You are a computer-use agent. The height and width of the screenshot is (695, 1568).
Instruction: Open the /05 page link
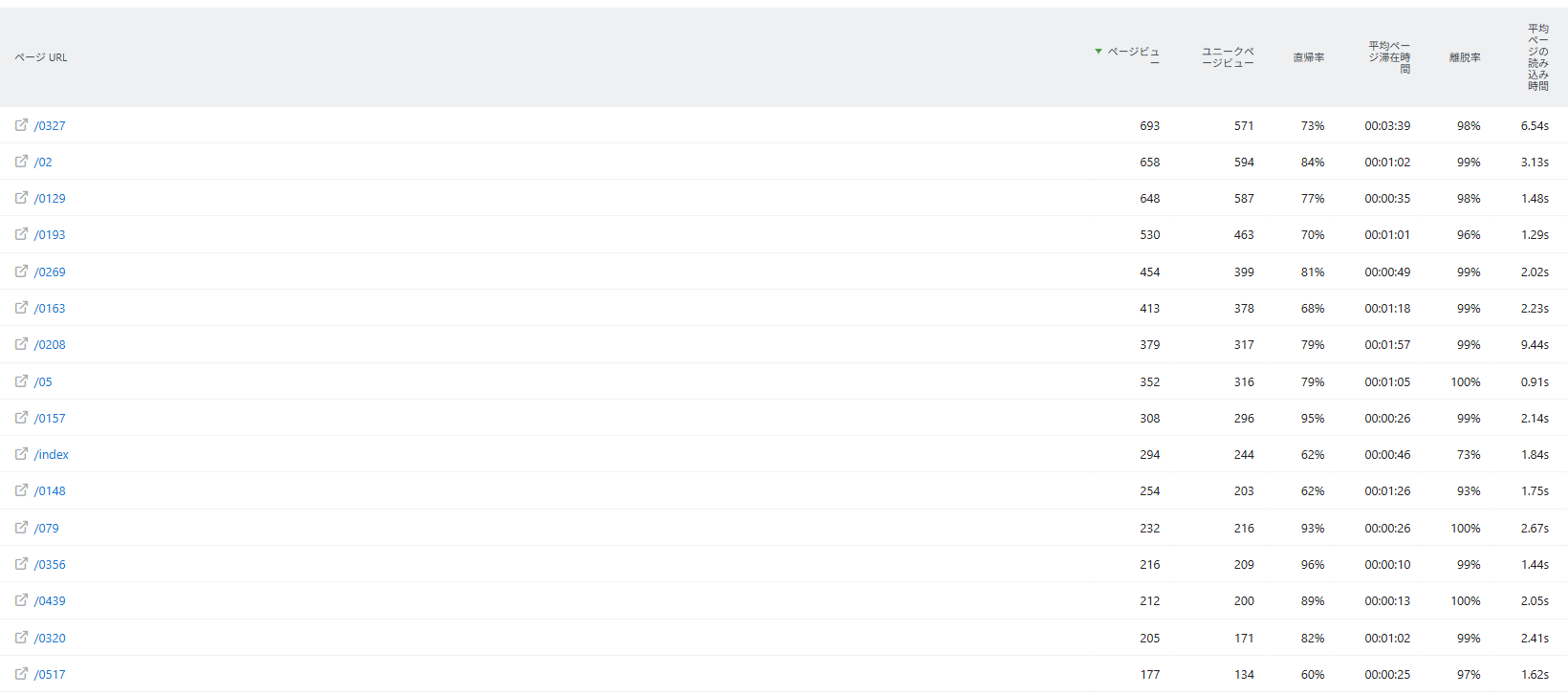coord(43,382)
